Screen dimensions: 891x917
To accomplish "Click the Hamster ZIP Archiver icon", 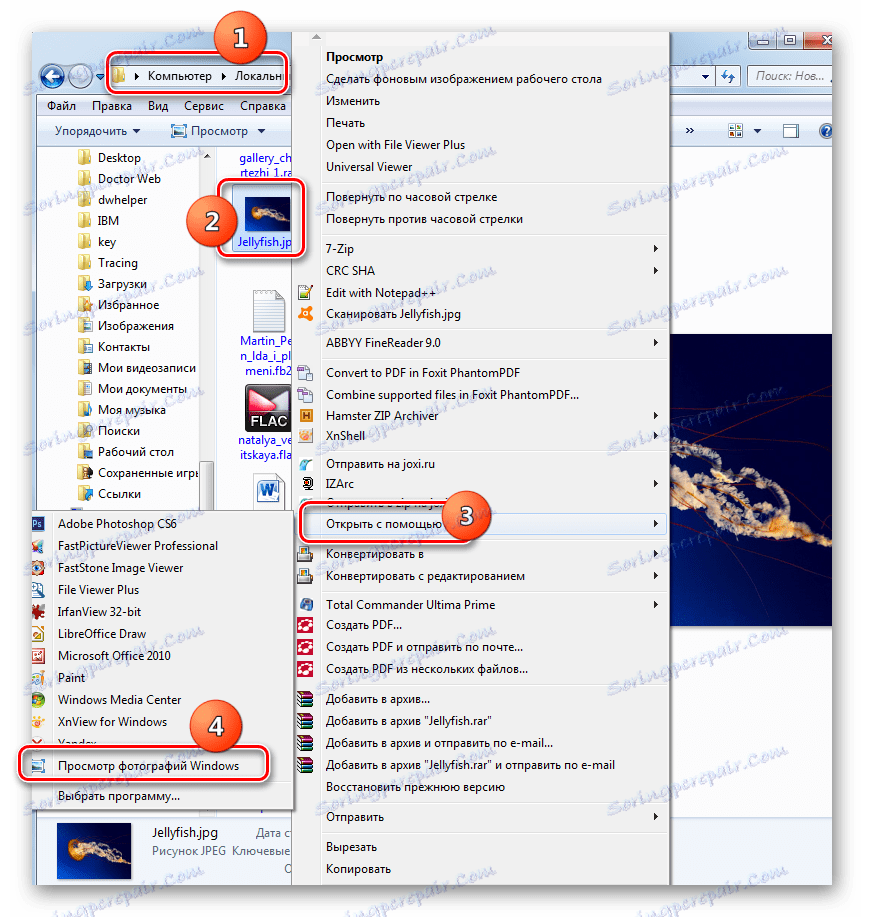I will 306,416.
